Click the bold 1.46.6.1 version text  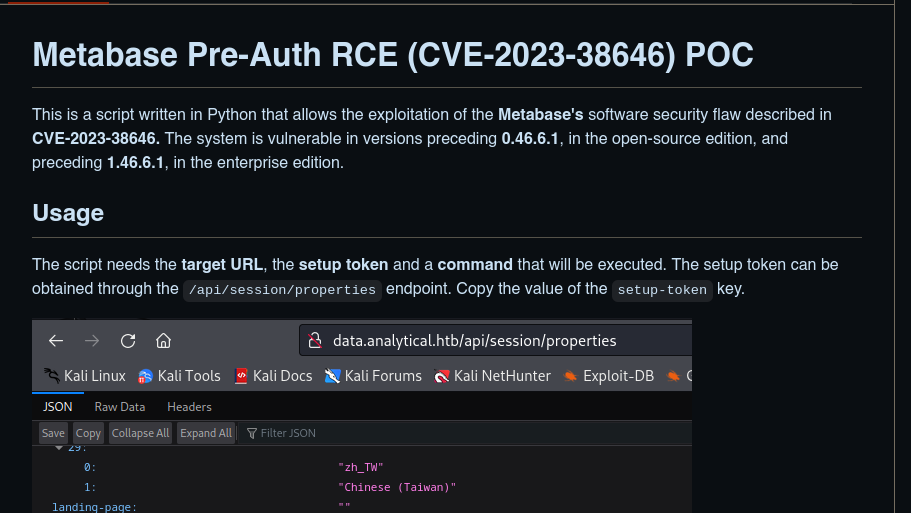[135, 163]
